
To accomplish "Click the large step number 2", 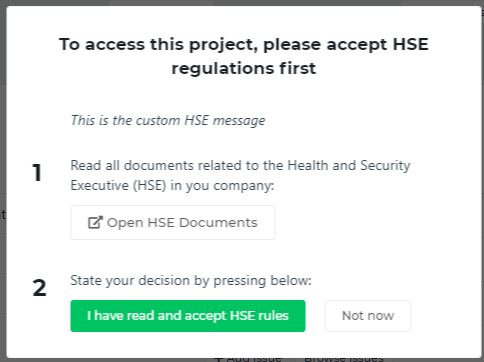I will pos(39,288).
